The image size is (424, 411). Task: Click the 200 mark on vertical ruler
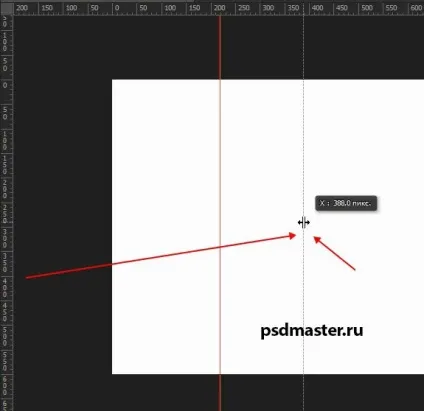5,189
